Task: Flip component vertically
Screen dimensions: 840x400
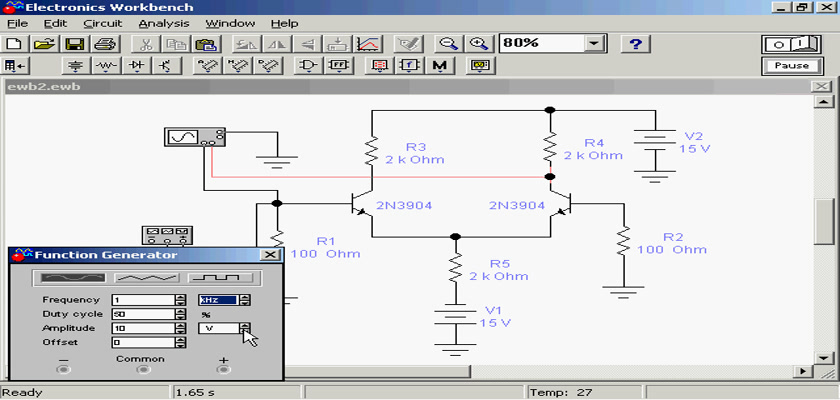Action: pyautogui.click(x=307, y=44)
